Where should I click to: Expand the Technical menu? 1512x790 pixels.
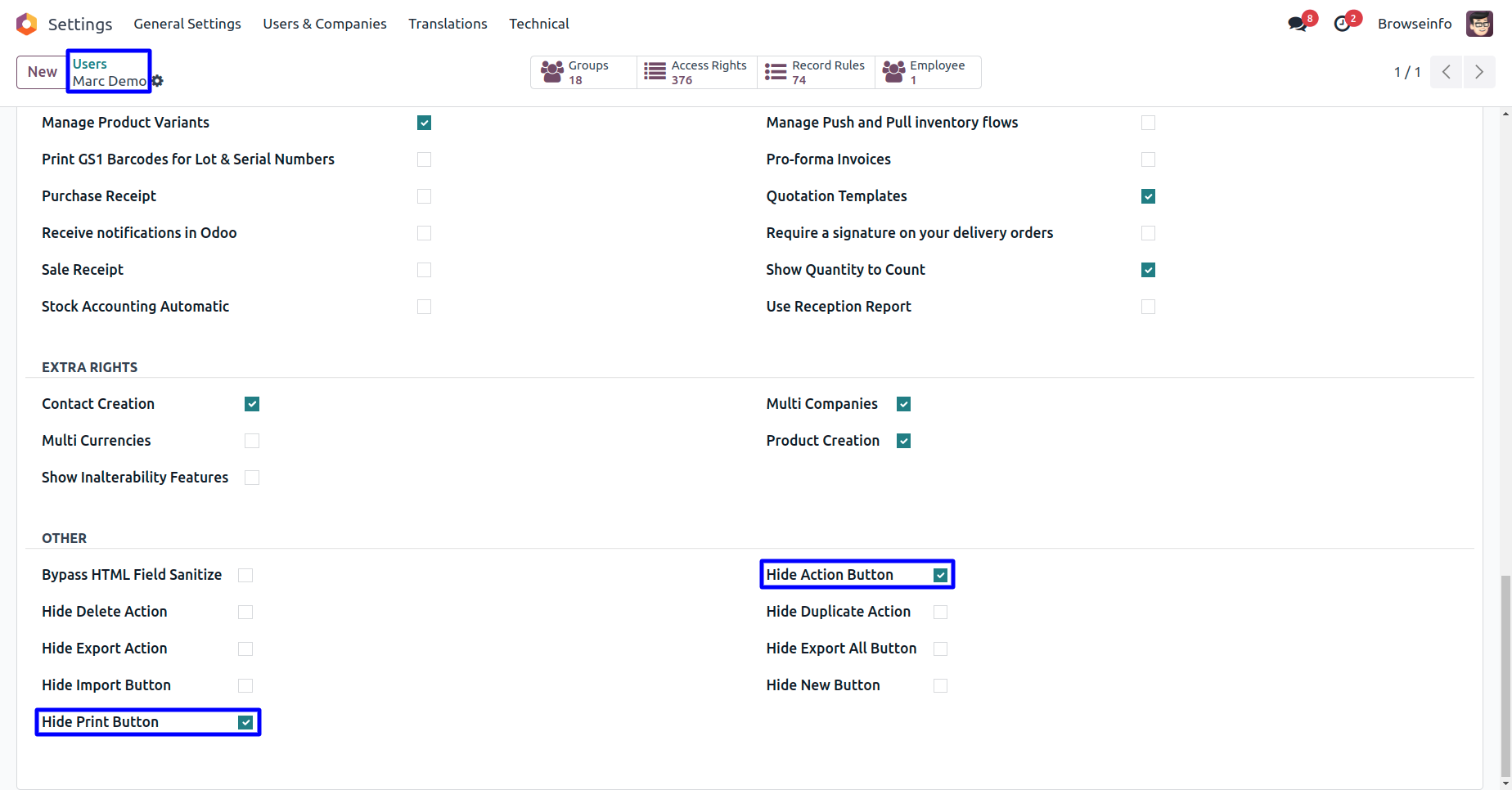click(x=538, y=24)
